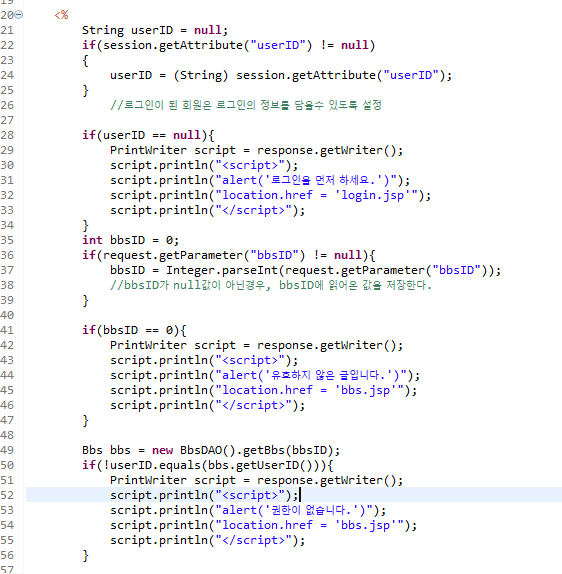Image resolution: width=562 pixels, height=574 pixels.
Task: Click the highlighted line 52 script.println("<script>")
Action: (x=204, y=495)
